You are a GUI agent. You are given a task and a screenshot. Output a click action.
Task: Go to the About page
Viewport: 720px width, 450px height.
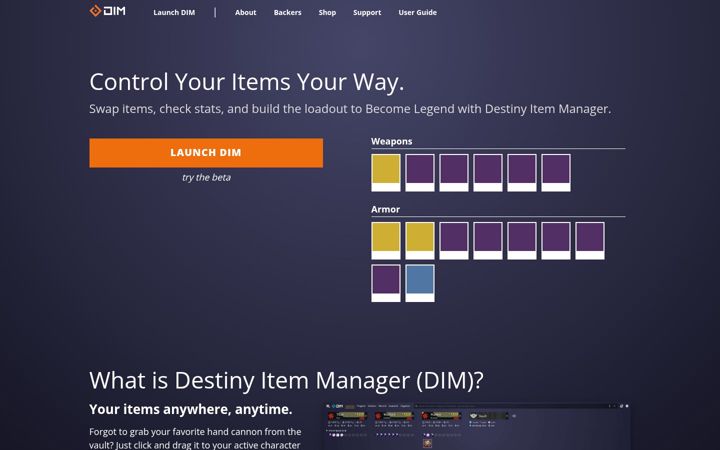coord(245,12)
